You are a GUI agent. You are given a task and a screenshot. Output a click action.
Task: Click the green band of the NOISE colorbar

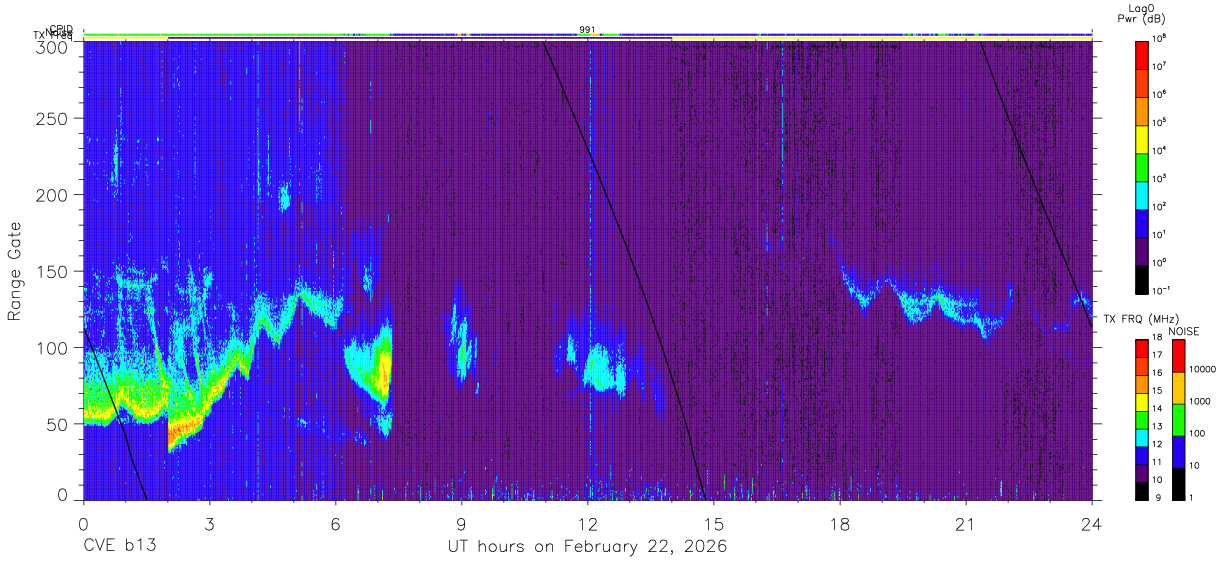click(1179, 419)
